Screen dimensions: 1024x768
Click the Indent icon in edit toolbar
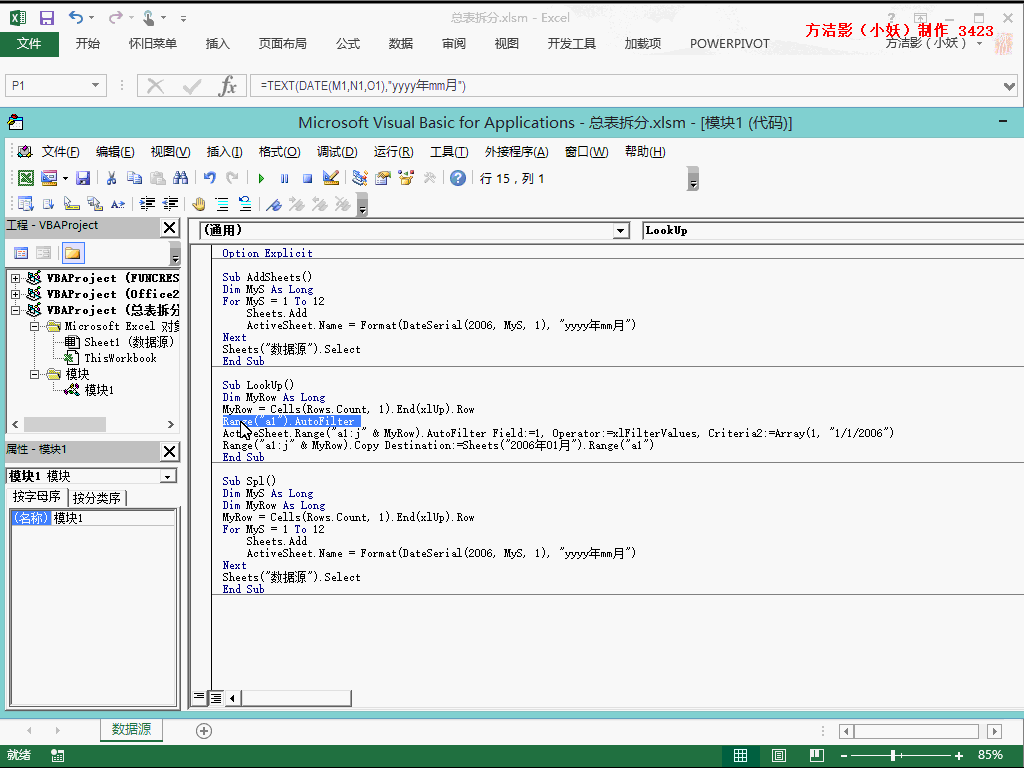pyautogui.click(x=148, y=204)
